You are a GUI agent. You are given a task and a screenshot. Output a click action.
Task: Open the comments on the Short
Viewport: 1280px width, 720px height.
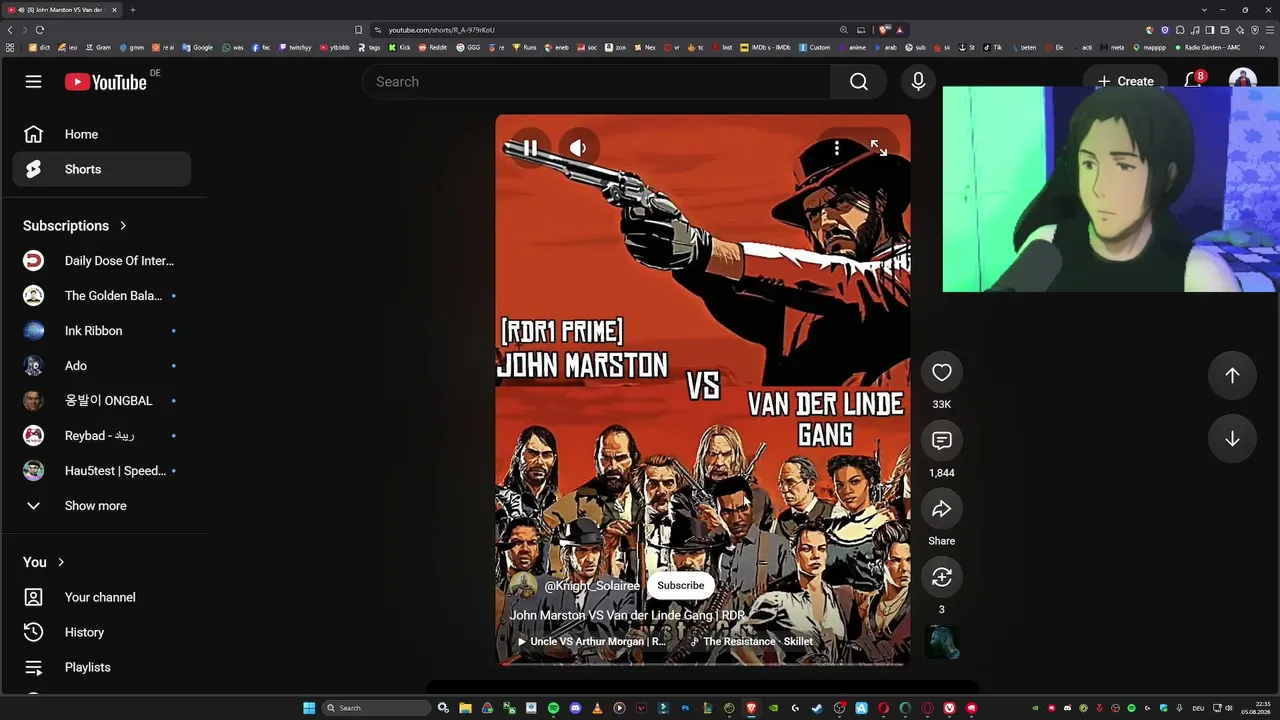click(942, 441)
